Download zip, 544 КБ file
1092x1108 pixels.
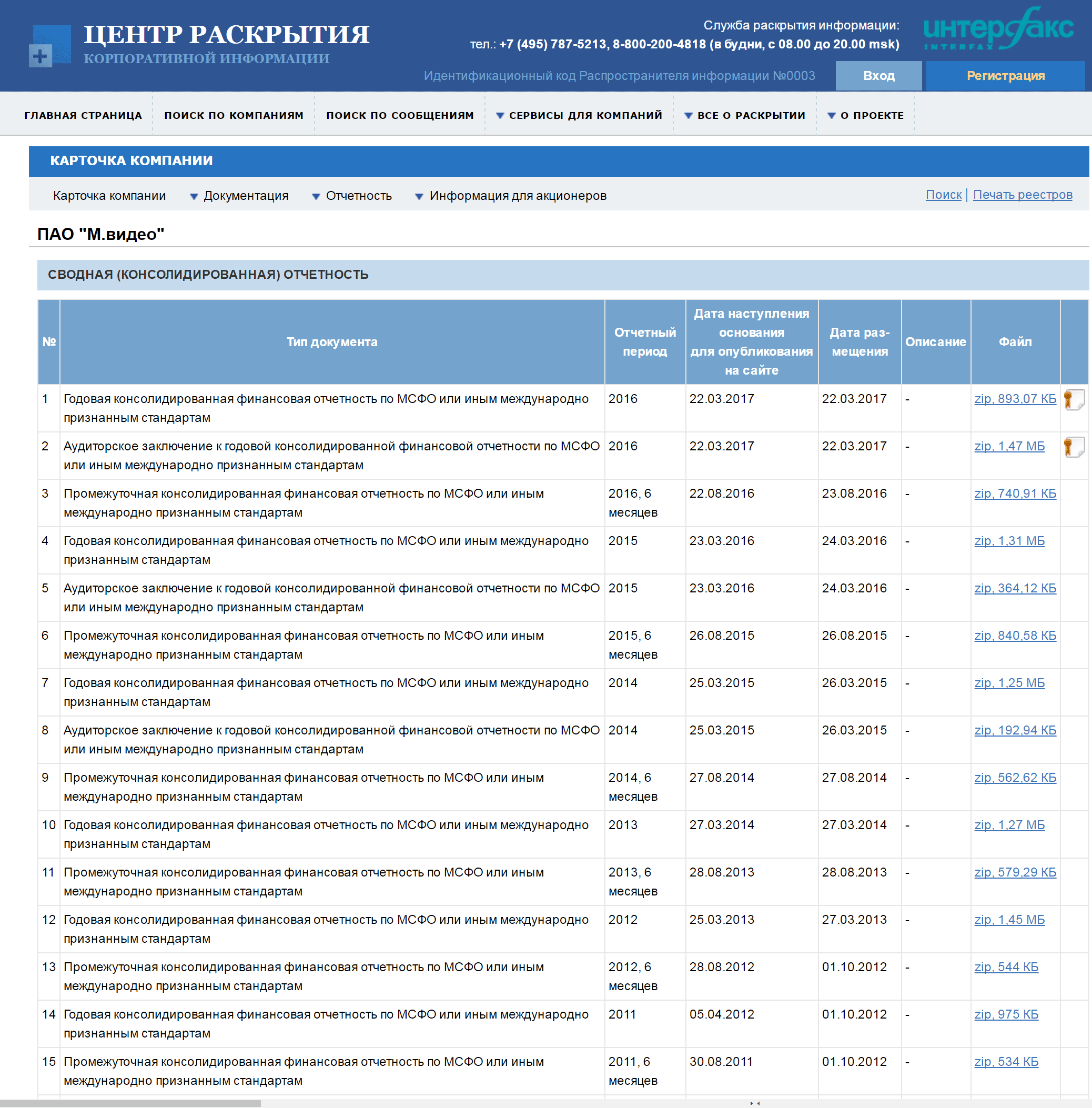(1007, 968)
